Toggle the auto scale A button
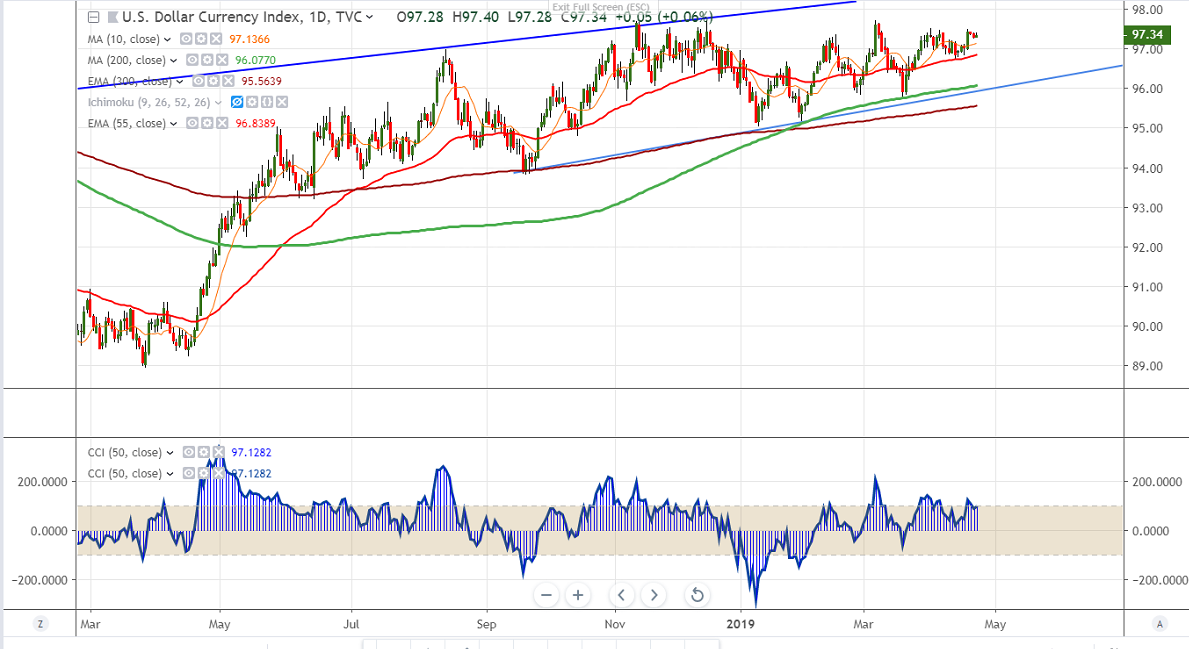 pyautogui.click(x=1159, y=624)
